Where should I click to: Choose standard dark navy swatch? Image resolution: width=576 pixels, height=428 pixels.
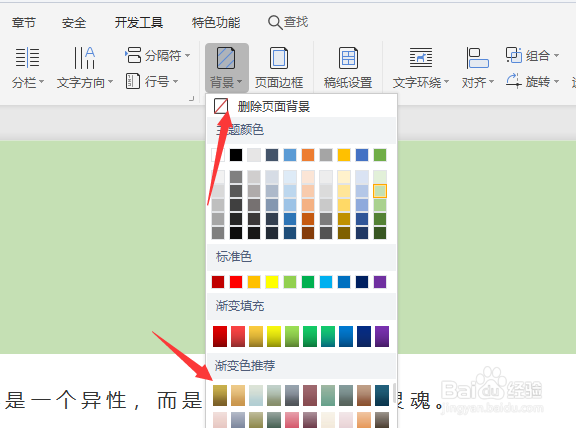[x=362, y=282]
